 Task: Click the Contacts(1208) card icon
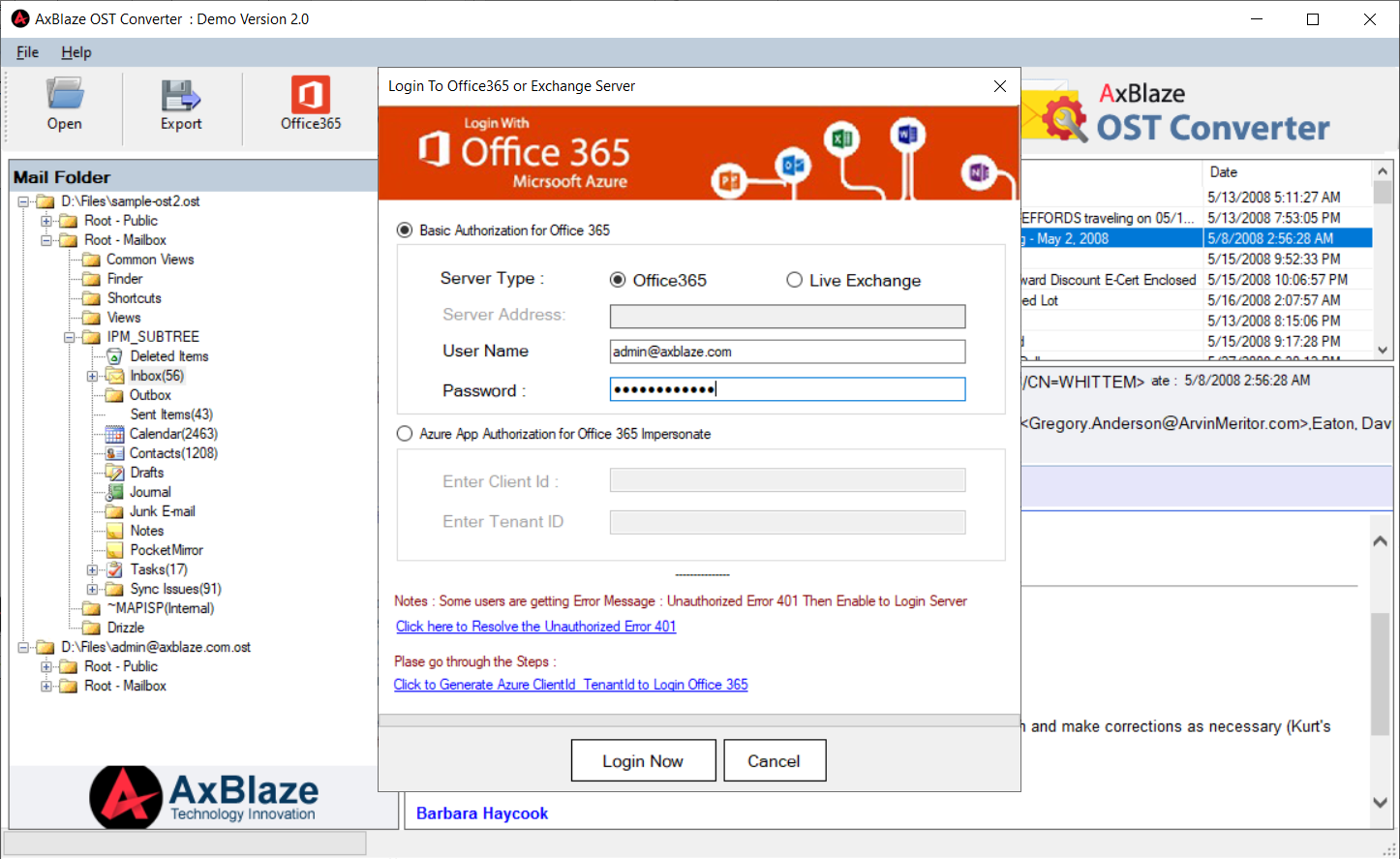tap(114, 453)
